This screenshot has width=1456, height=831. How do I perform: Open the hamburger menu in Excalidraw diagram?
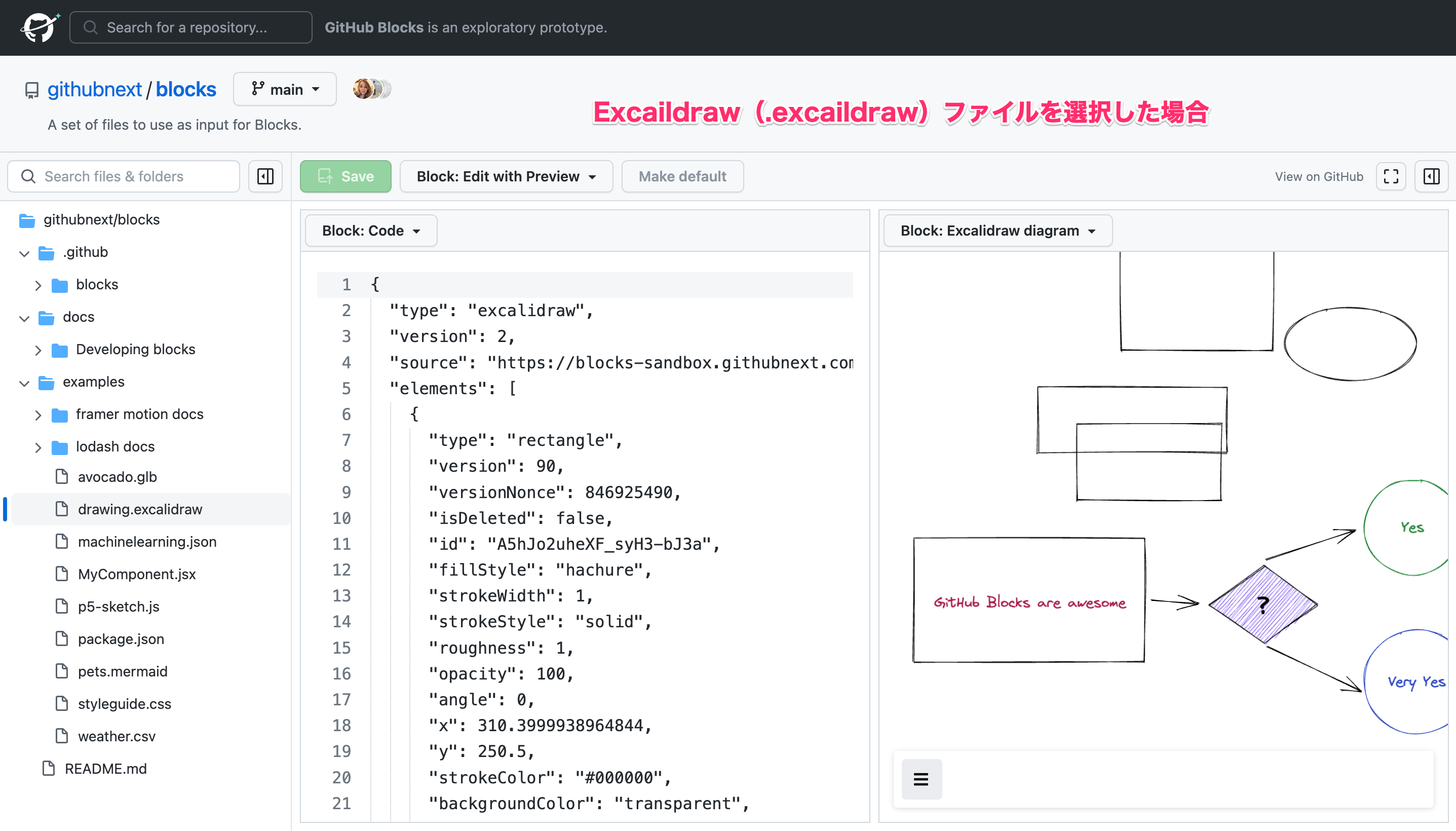point(921,778)
